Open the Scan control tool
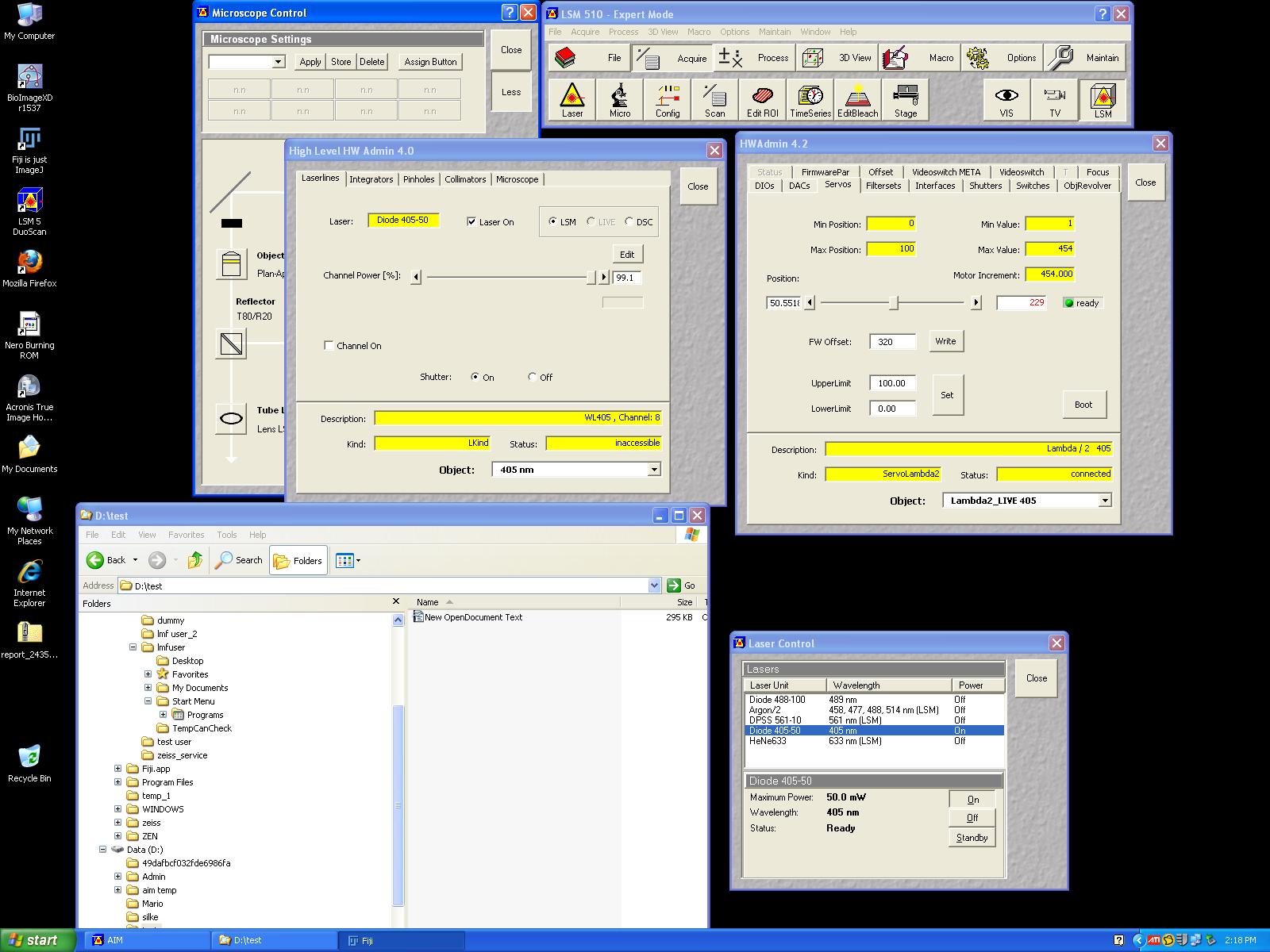The width and height of the screenshot is (1270, 952). coord(715,100)
